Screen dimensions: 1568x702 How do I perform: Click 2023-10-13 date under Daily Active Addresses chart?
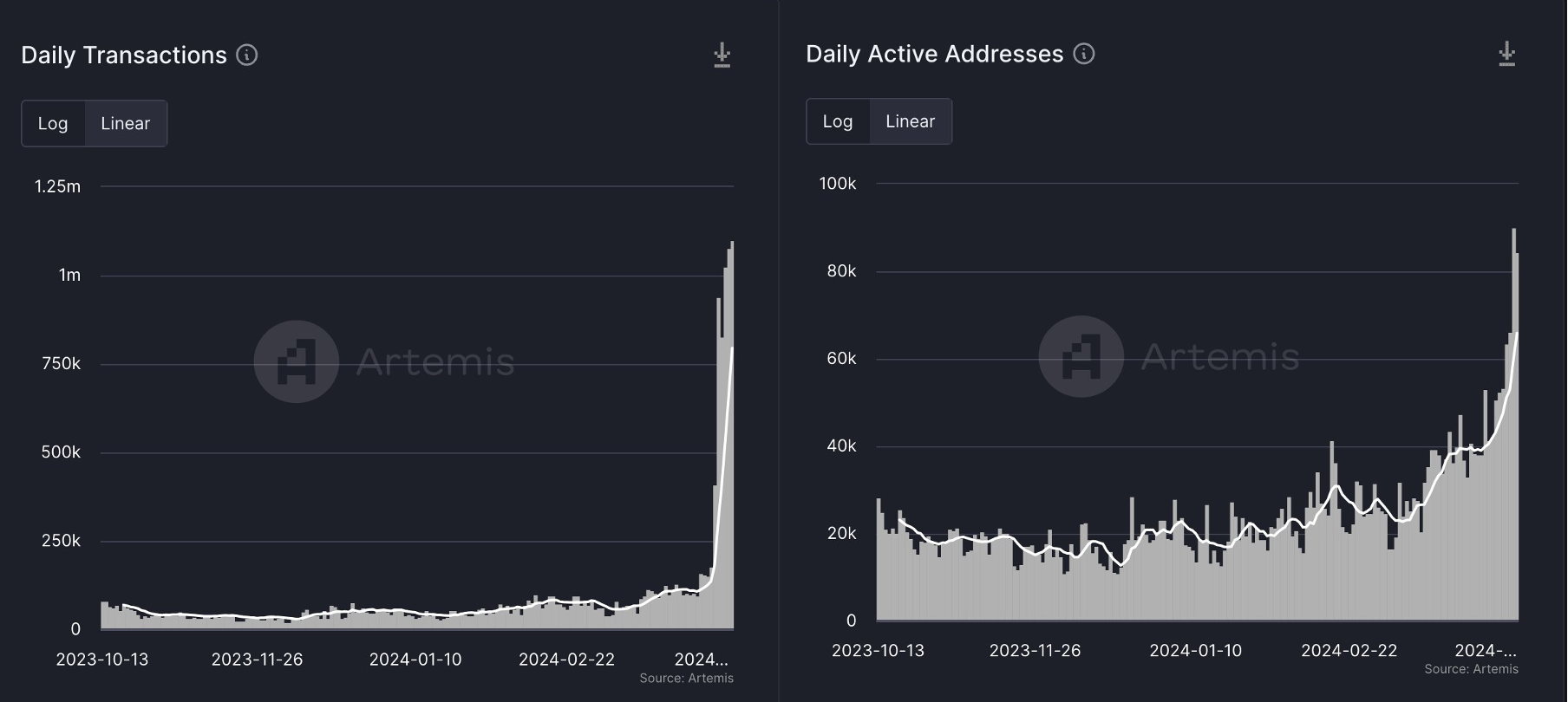pyautogui.click(x=878, y=651)
